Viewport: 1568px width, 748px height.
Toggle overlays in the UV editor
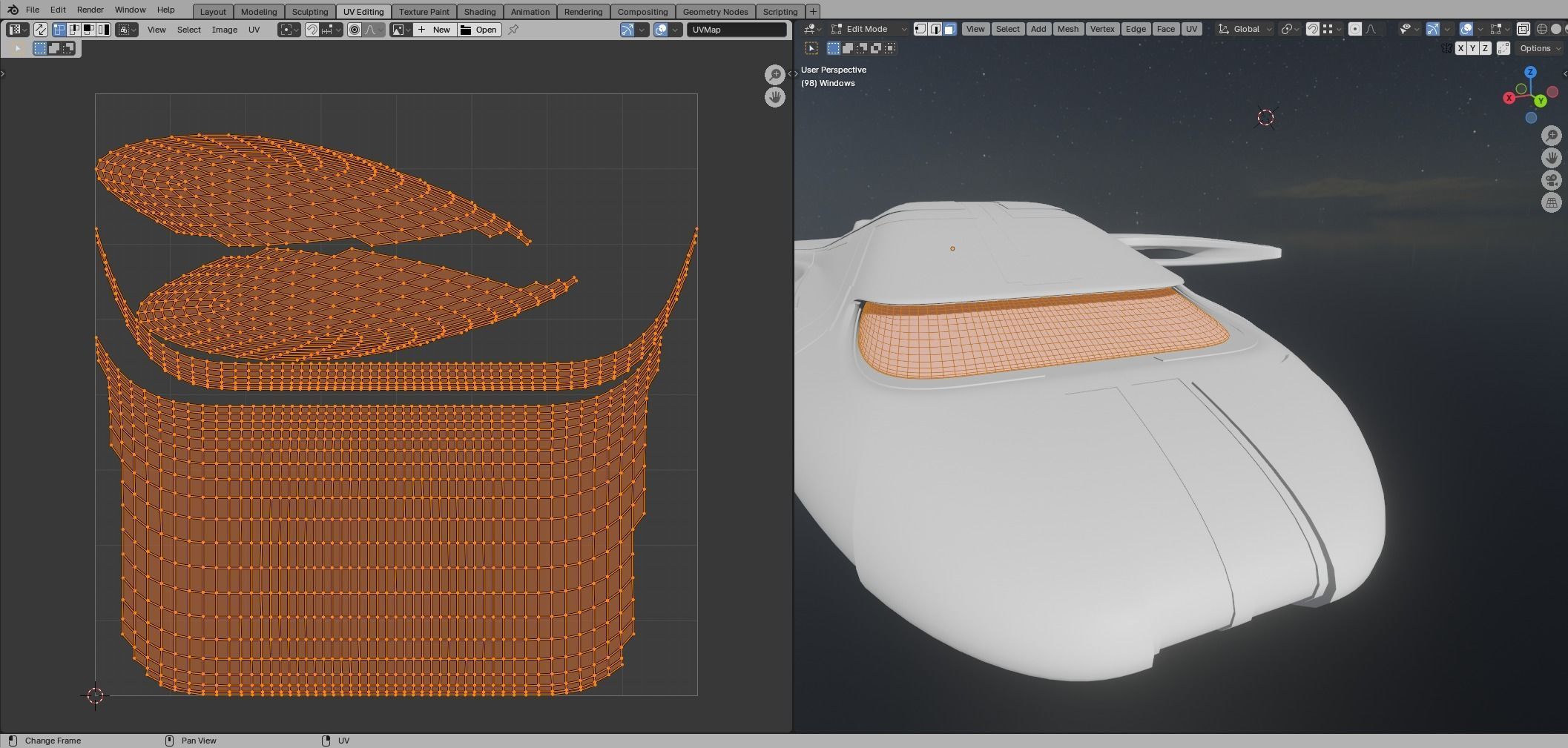[x=661, y=30]
